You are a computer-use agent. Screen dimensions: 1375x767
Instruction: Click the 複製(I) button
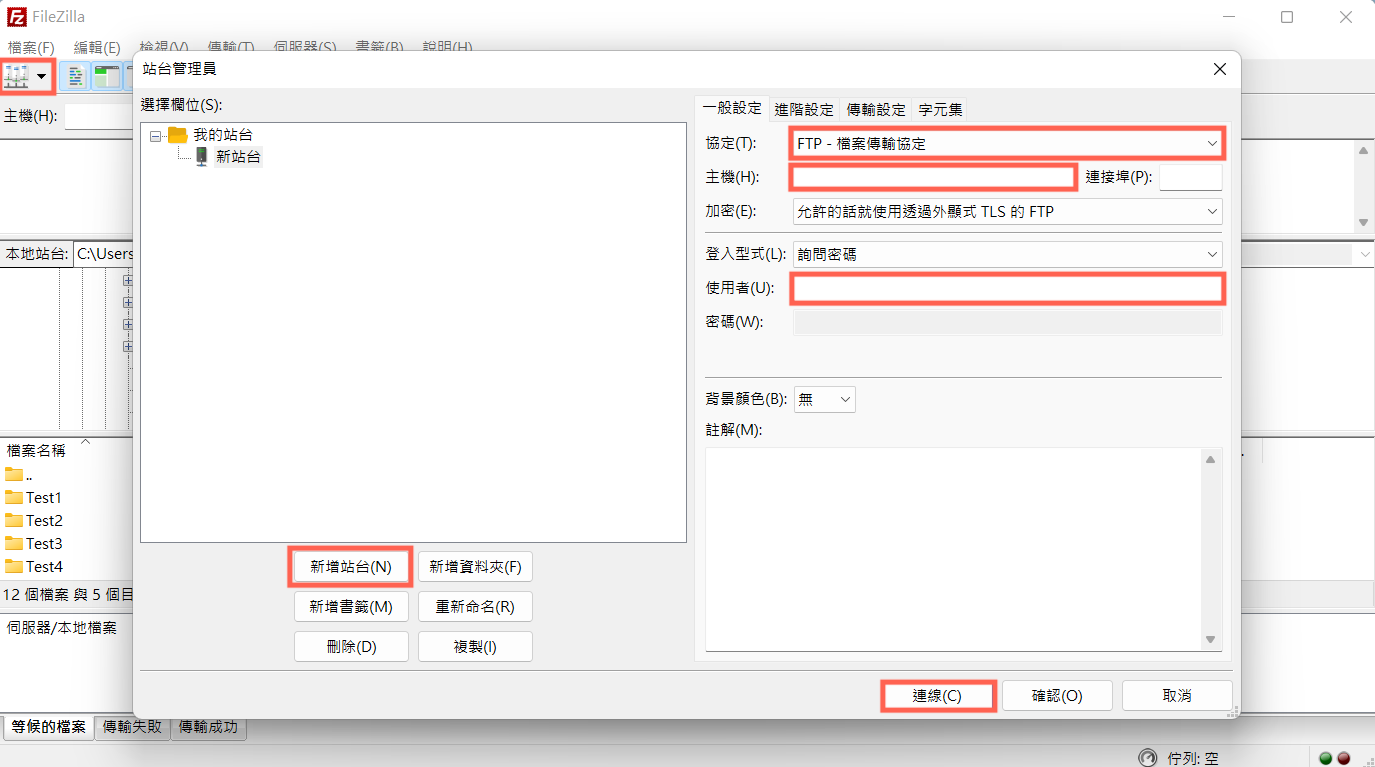pos(475,646)
